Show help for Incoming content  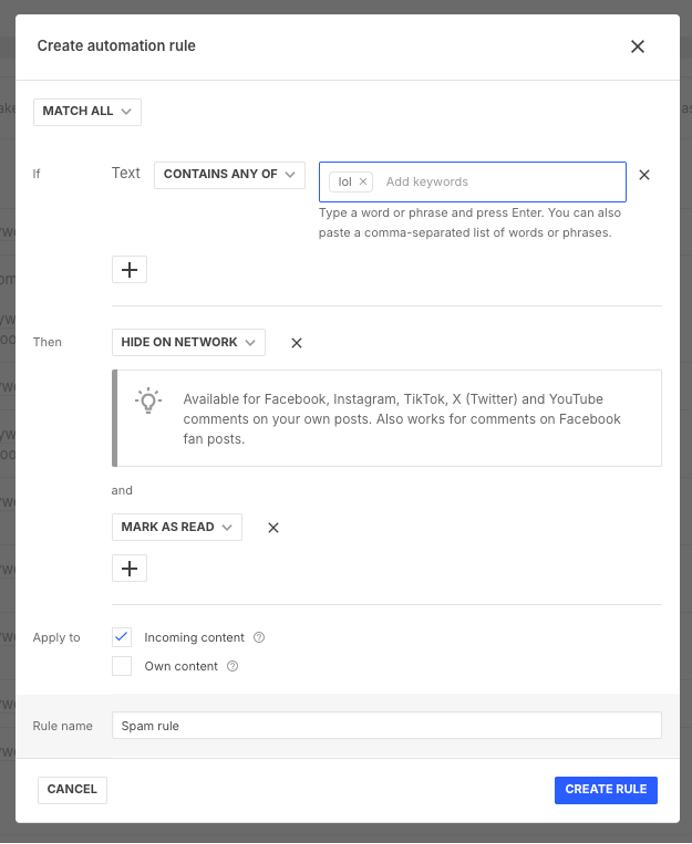click(x=259, y=638)
